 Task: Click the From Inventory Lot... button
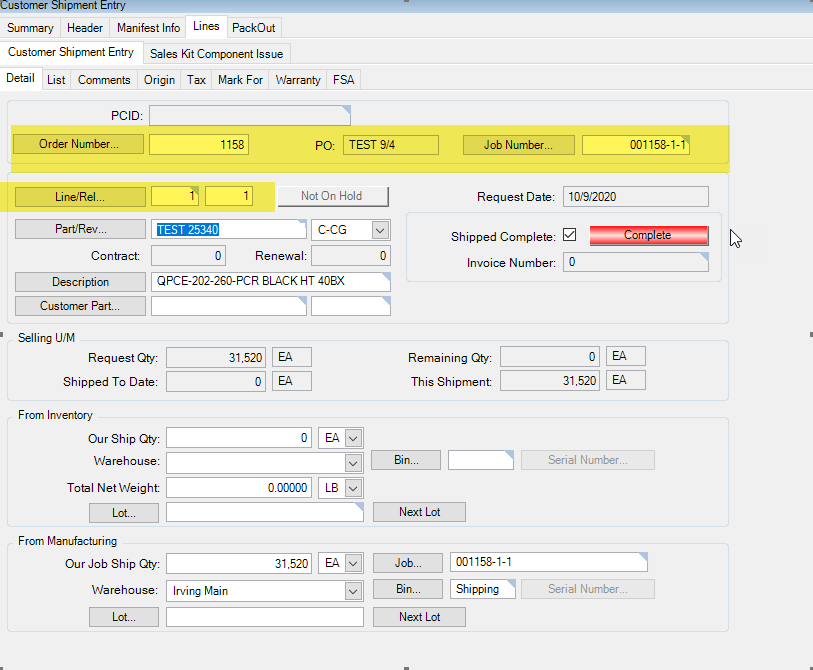(124, 513)
